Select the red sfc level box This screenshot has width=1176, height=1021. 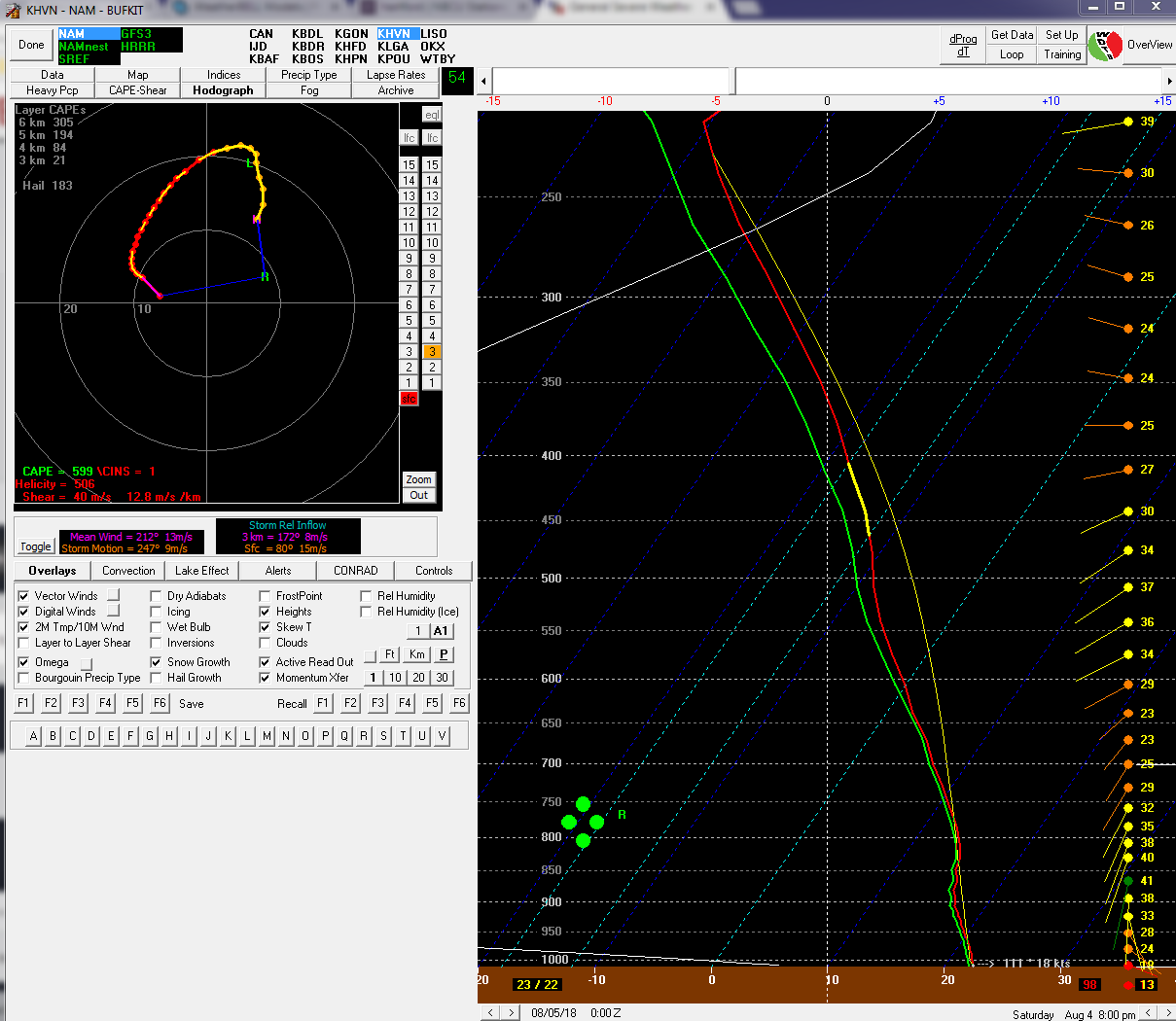409,399
